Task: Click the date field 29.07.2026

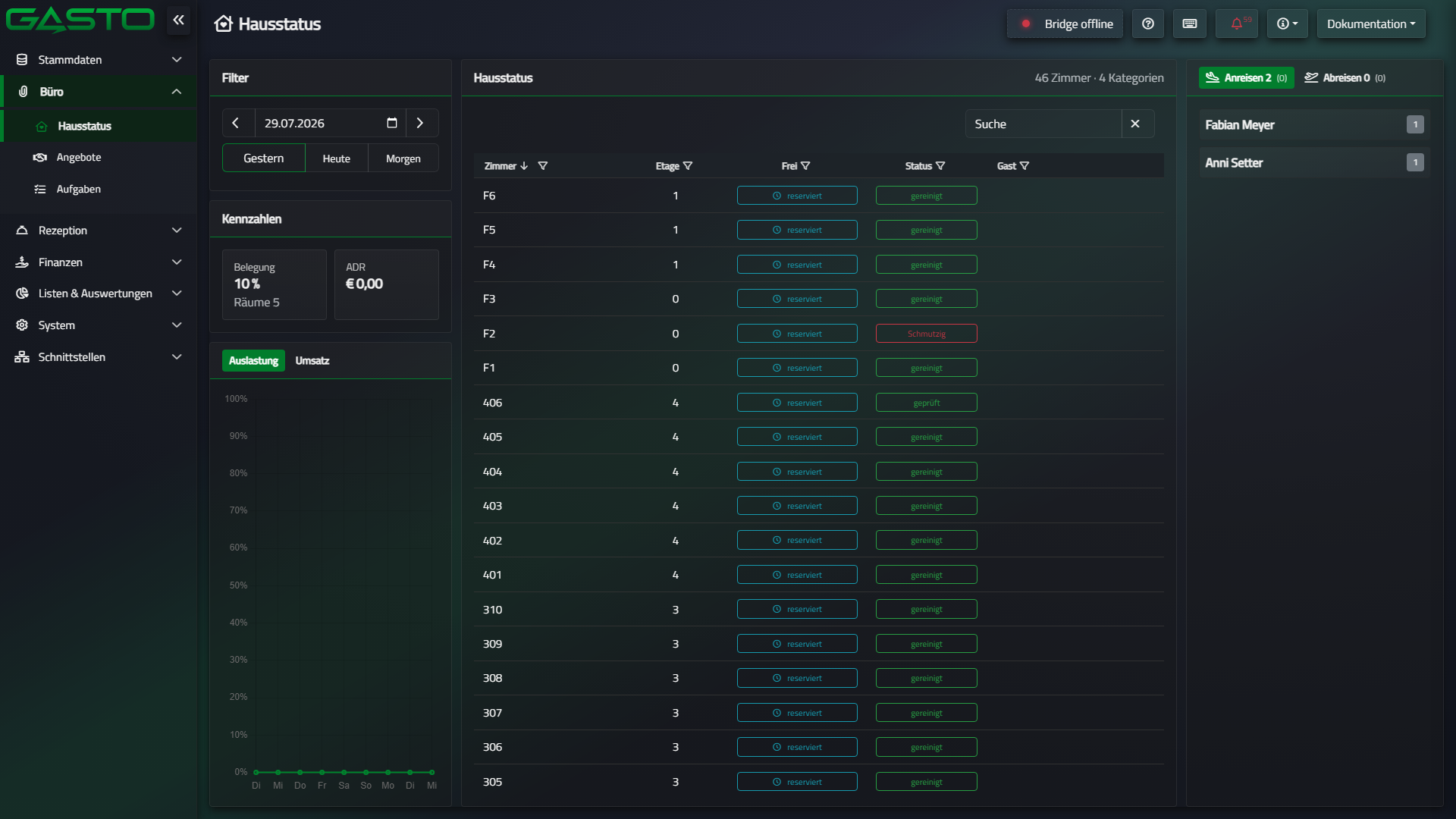Action: point(331,123)
